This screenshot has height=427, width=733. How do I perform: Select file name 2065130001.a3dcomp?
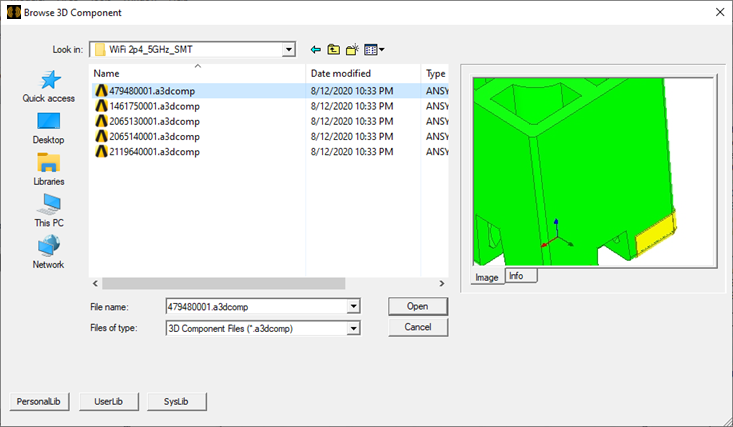click(154, 121)
